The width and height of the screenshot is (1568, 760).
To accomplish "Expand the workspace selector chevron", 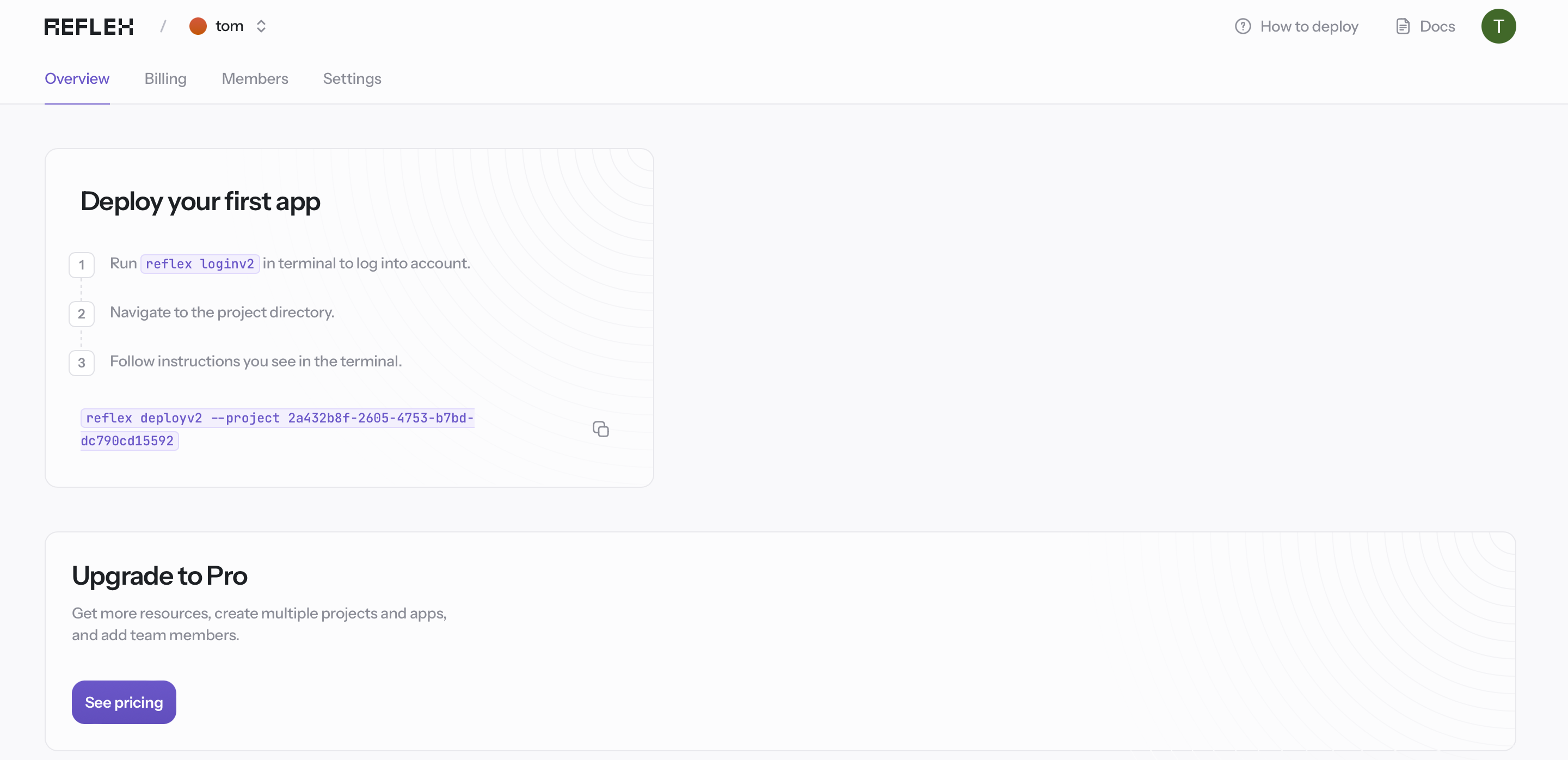I will click(261, 26).
